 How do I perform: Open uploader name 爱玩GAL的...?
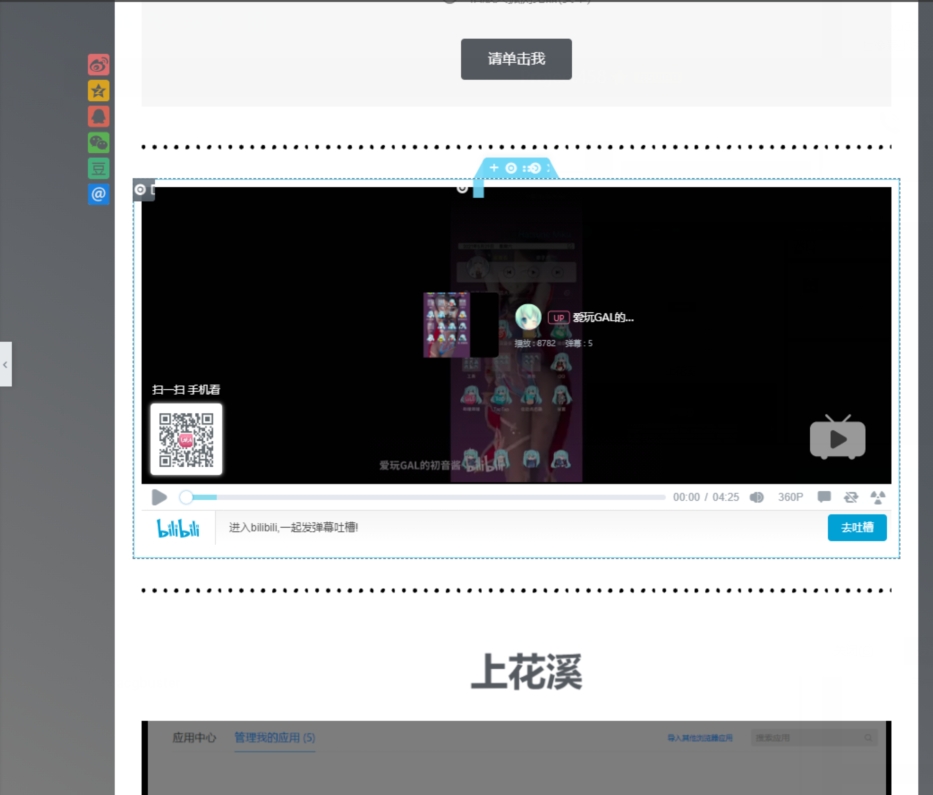(x=603, y=317)
